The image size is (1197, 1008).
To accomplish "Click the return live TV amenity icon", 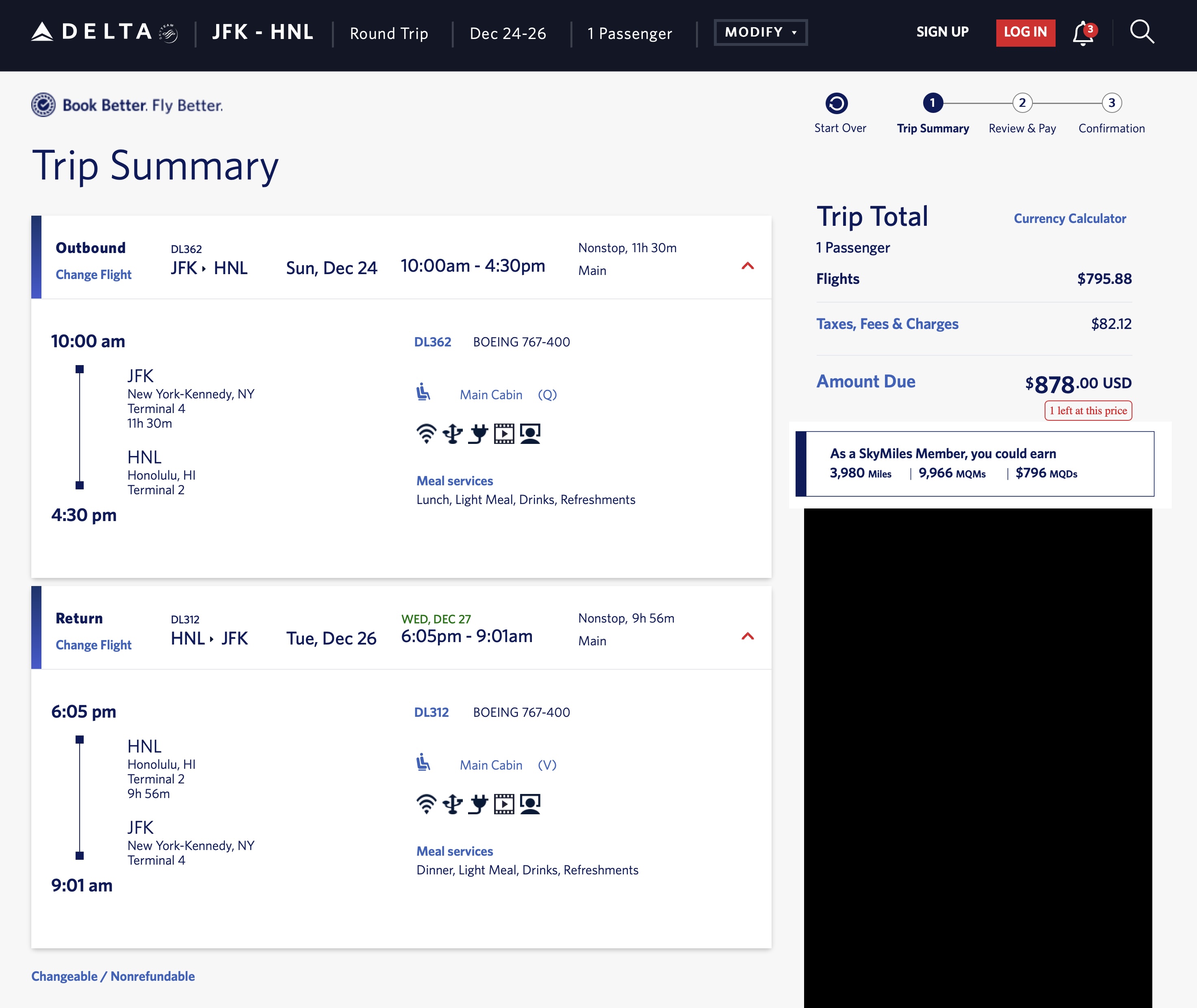I will 530,804.
